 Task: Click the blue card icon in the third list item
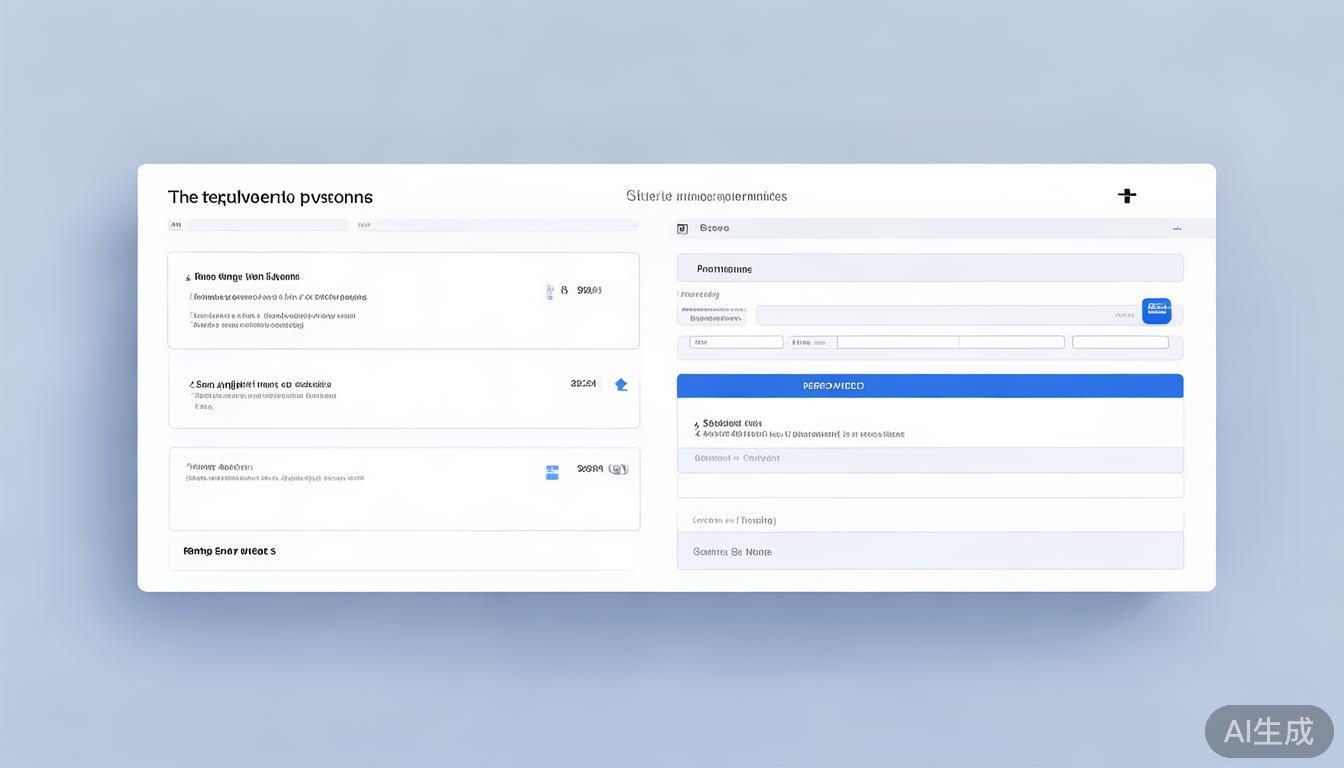[x=552, y=472]
